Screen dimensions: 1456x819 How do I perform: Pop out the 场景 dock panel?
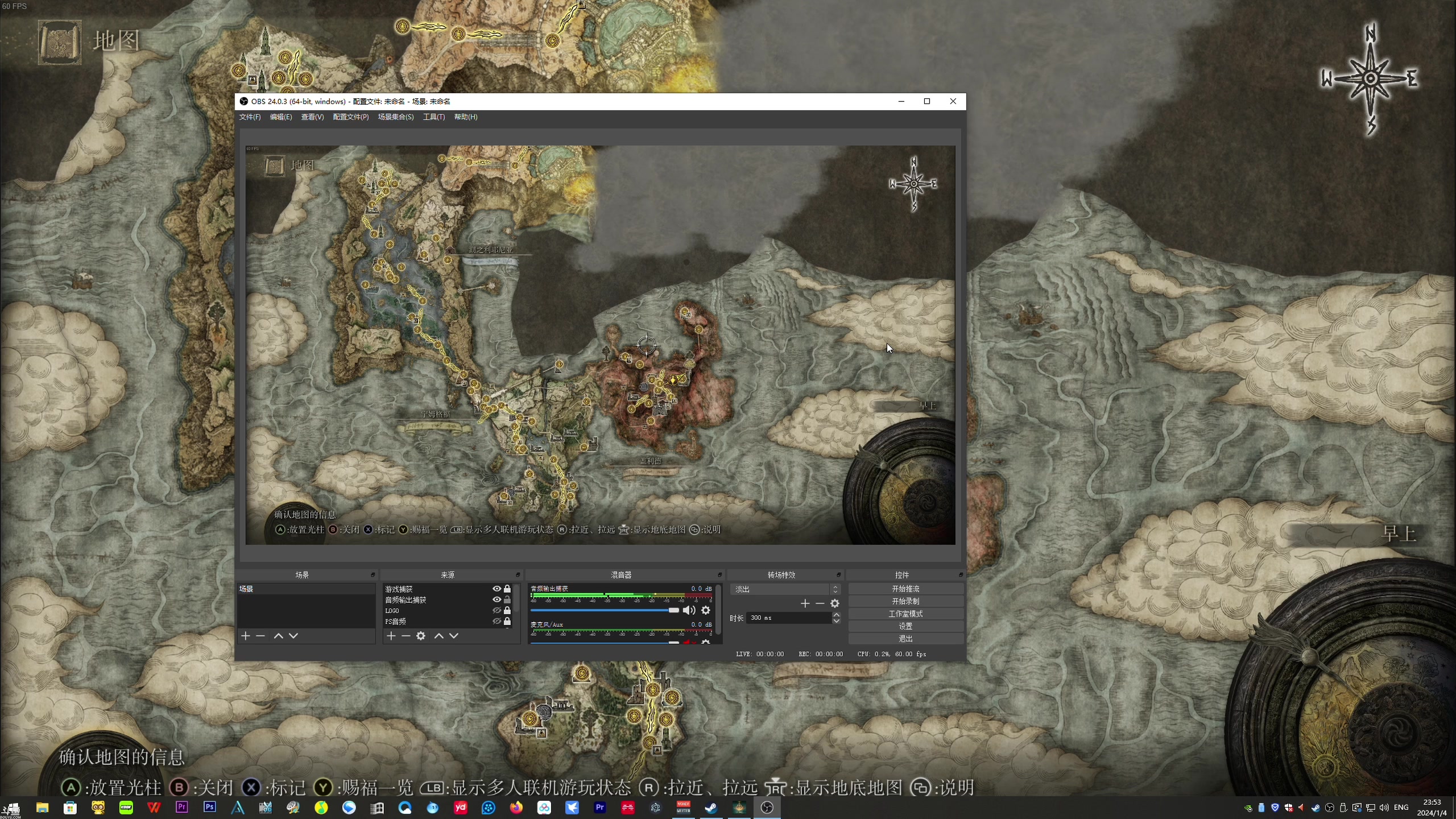(x=373, y=575)
